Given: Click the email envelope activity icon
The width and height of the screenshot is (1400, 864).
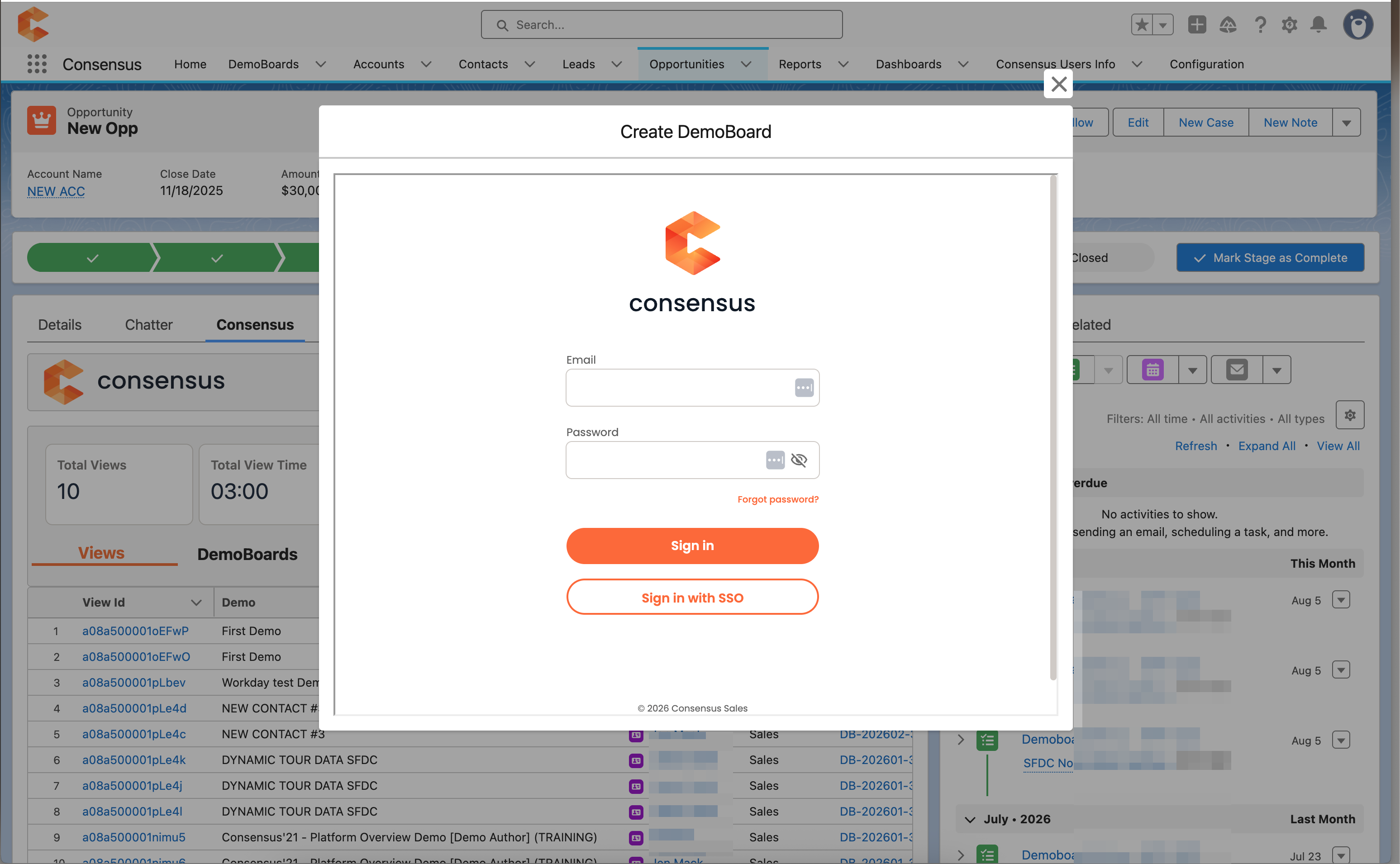Looking at the screenshot, I should tap(1237, 370).
